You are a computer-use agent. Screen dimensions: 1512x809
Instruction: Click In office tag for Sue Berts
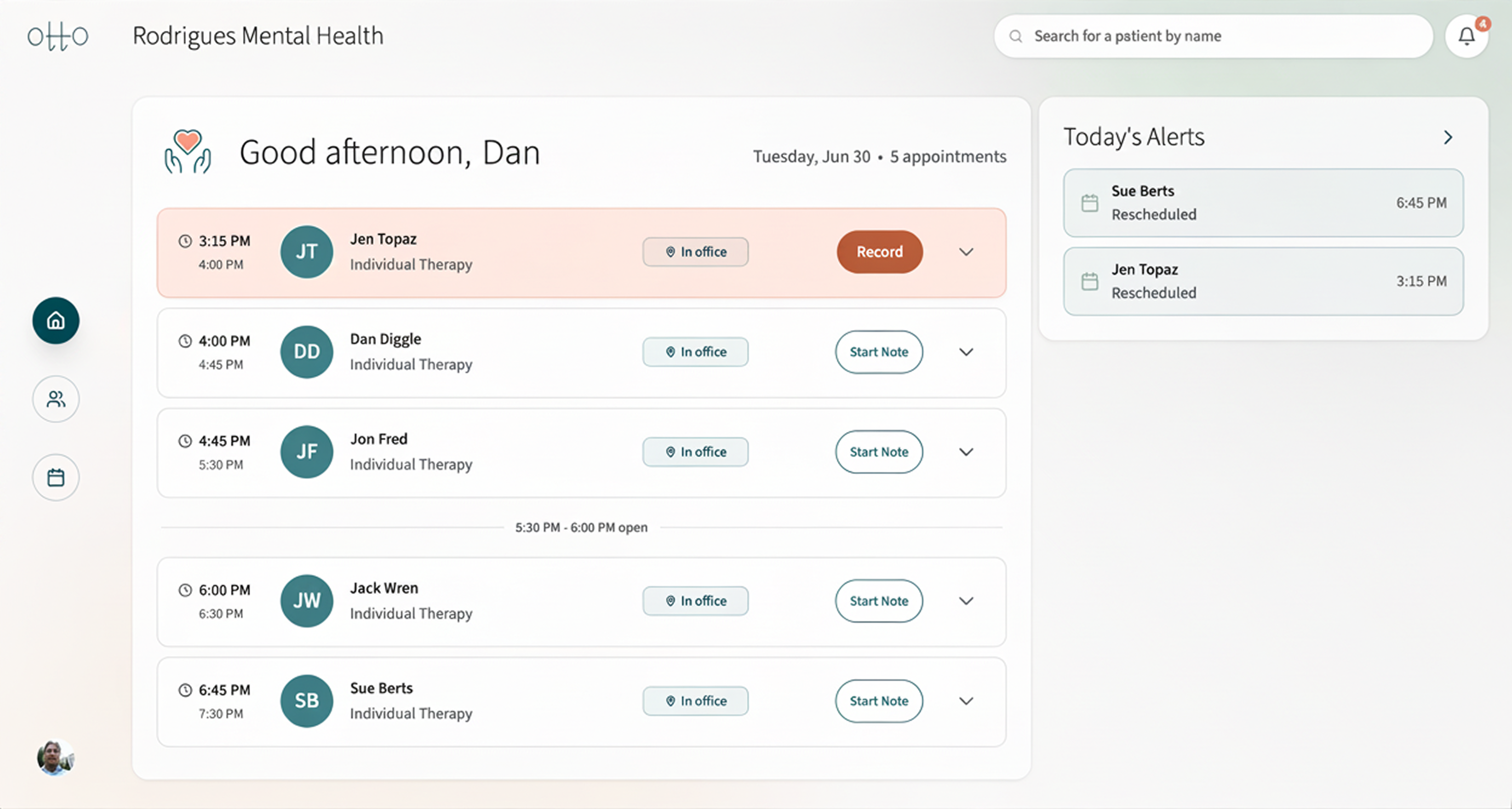pyautogui.click(x=696, y=700)
